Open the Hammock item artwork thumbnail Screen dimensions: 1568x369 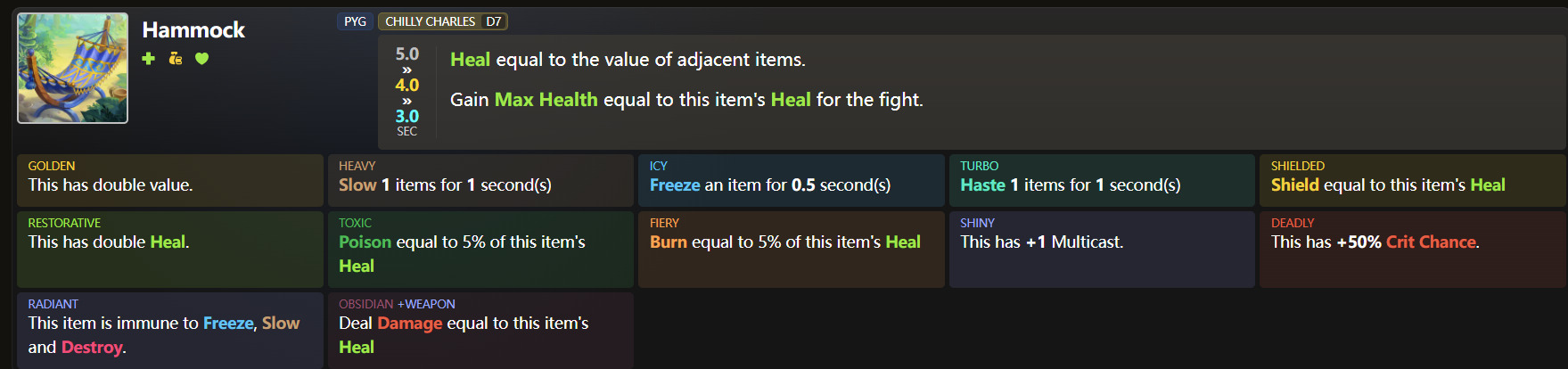(x=73, y=68)
